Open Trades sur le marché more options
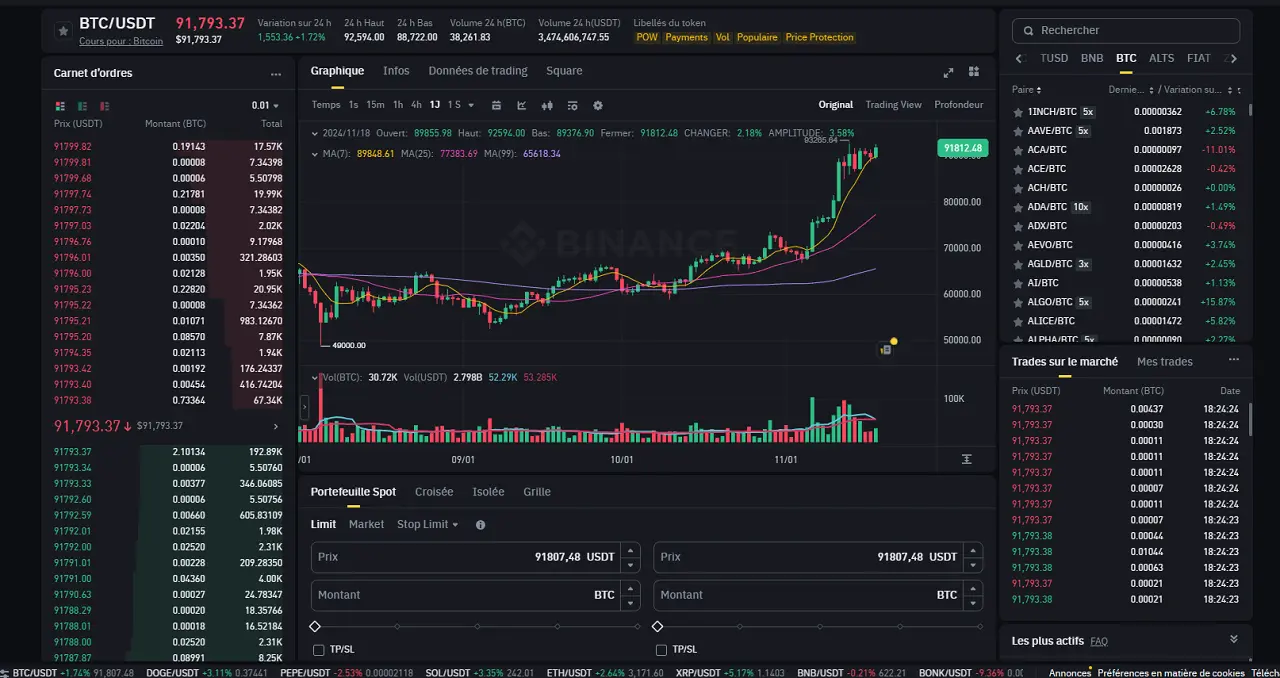Viewport: 1280px width, 678px height. pyautogui.click(x=1234, y=360)
